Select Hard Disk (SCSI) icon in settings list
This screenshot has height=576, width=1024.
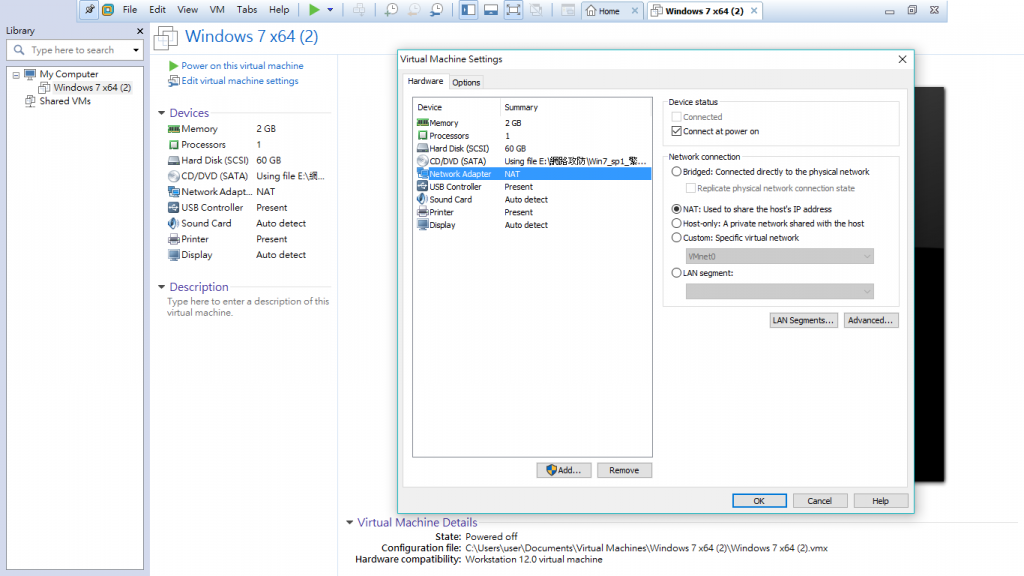tap(423, 148)
